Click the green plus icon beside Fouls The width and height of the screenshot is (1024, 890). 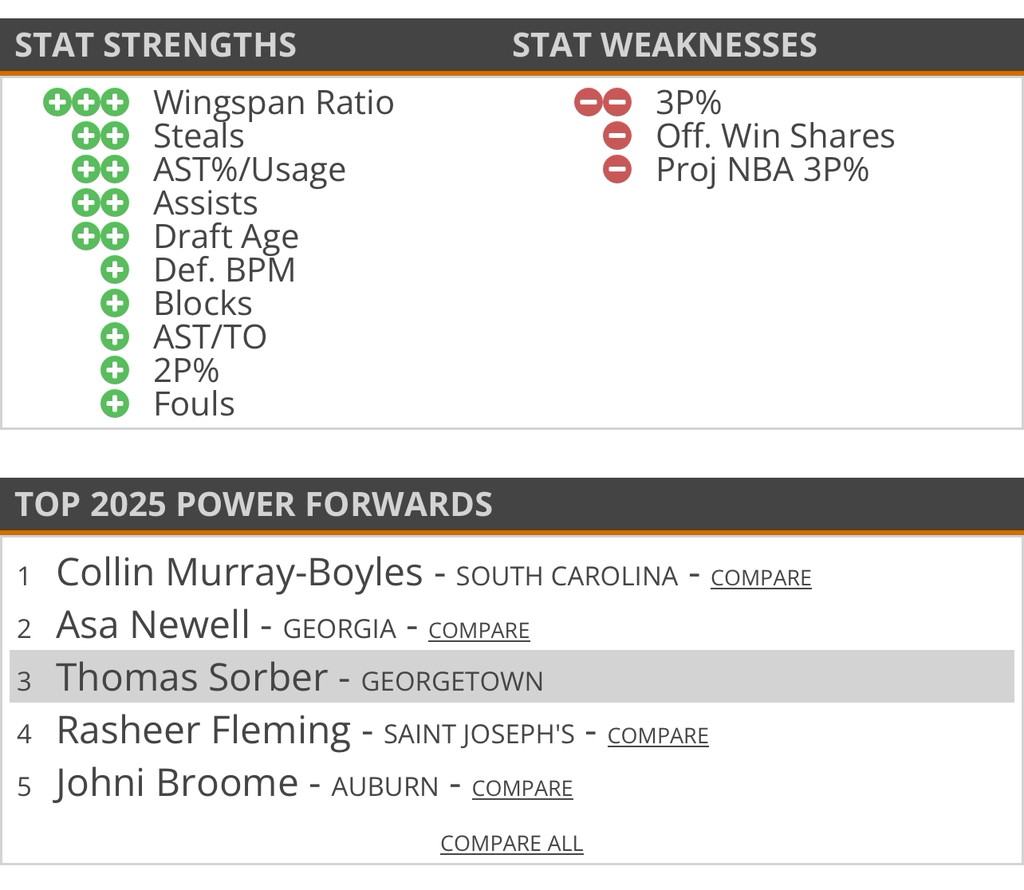[x=116, y=404]
